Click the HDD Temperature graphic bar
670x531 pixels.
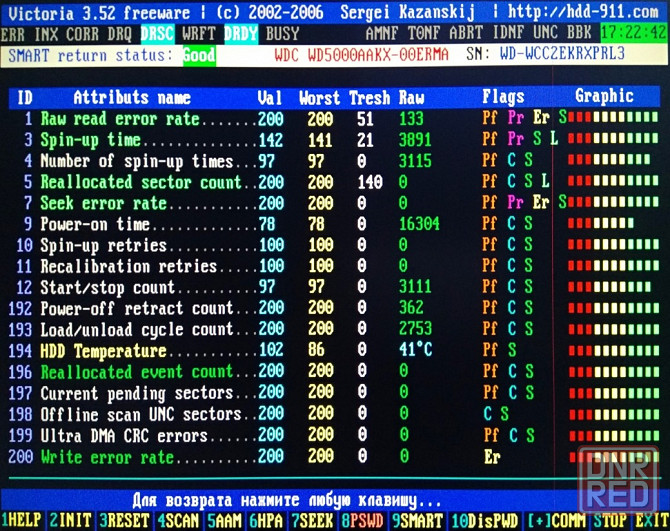(612, 351)
